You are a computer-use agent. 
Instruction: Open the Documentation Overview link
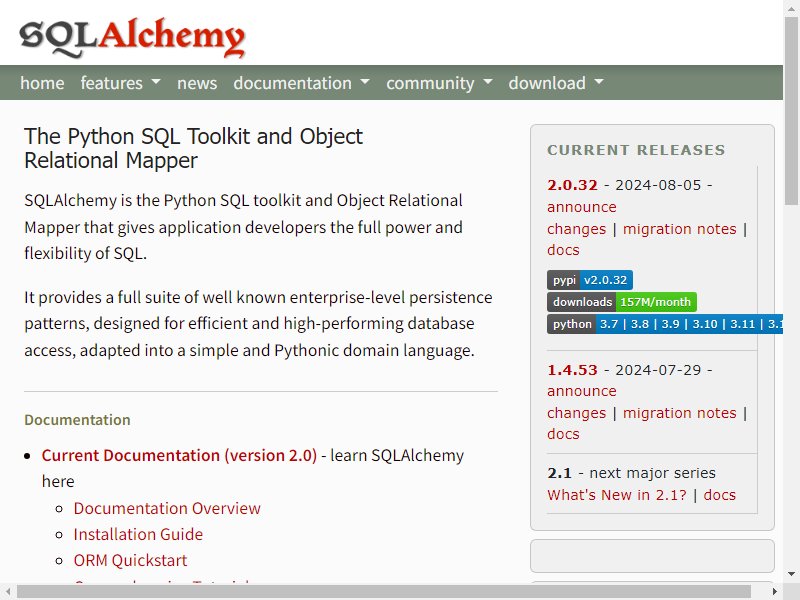(167, 508)
